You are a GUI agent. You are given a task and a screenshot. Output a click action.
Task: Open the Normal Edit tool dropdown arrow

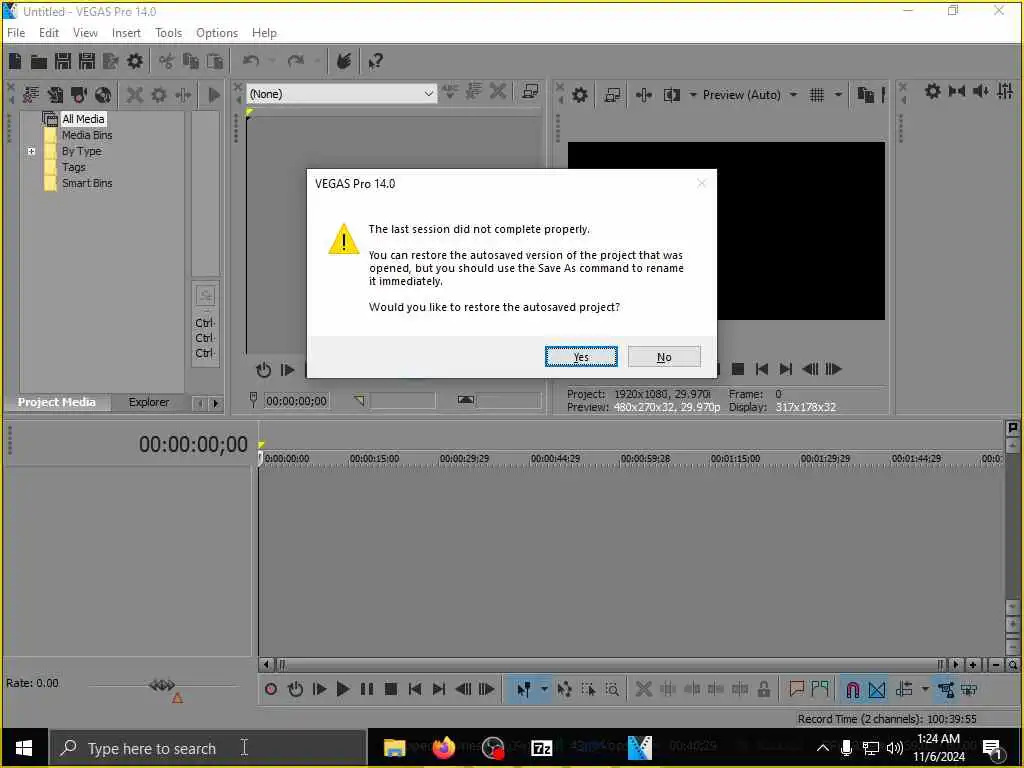point(543,689)
